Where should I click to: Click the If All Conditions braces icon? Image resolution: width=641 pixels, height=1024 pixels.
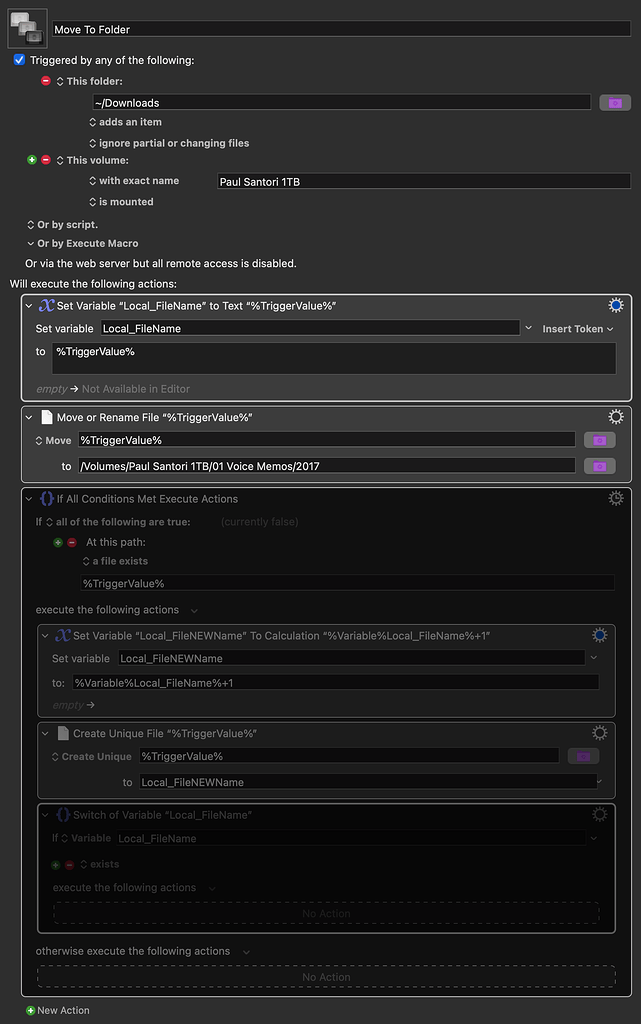[x=47, y=498]
